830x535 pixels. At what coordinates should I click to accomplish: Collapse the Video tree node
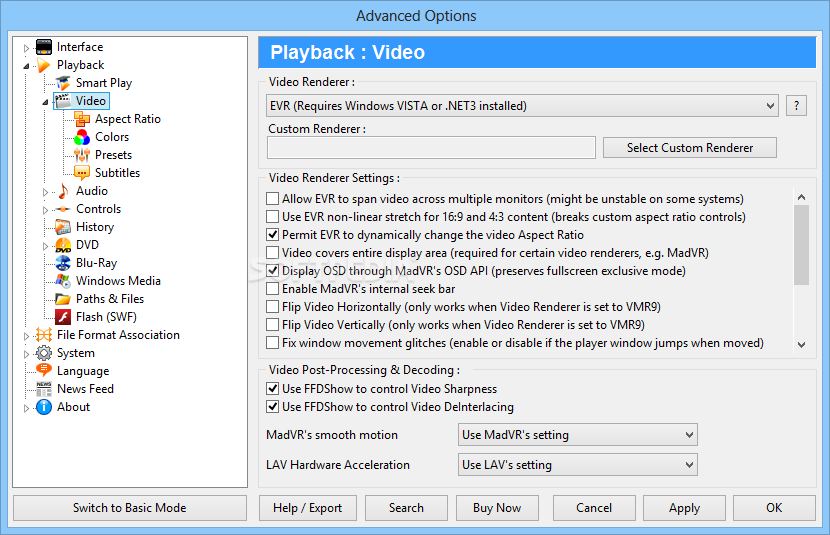click(x=46, y=102)
